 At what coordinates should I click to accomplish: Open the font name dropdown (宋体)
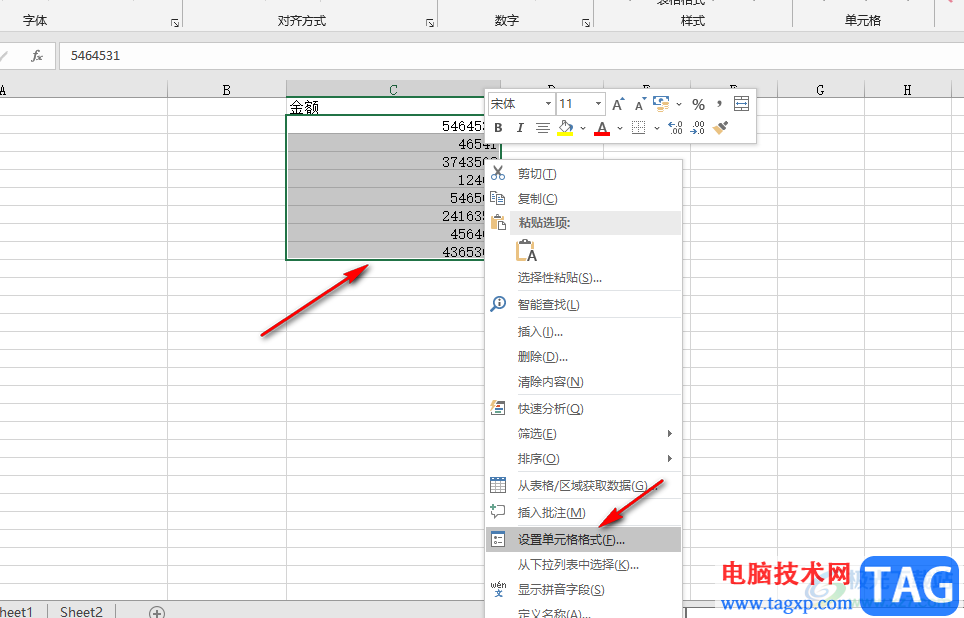pos(547,104)
